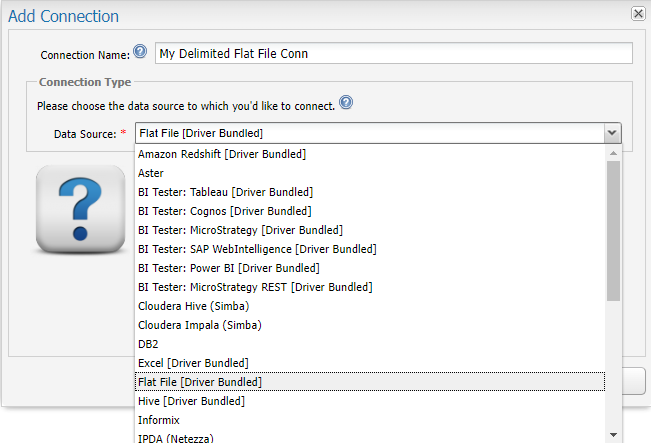
Task: Click scrollbar down arrow in dropdown list
Action: click(613, 435)
